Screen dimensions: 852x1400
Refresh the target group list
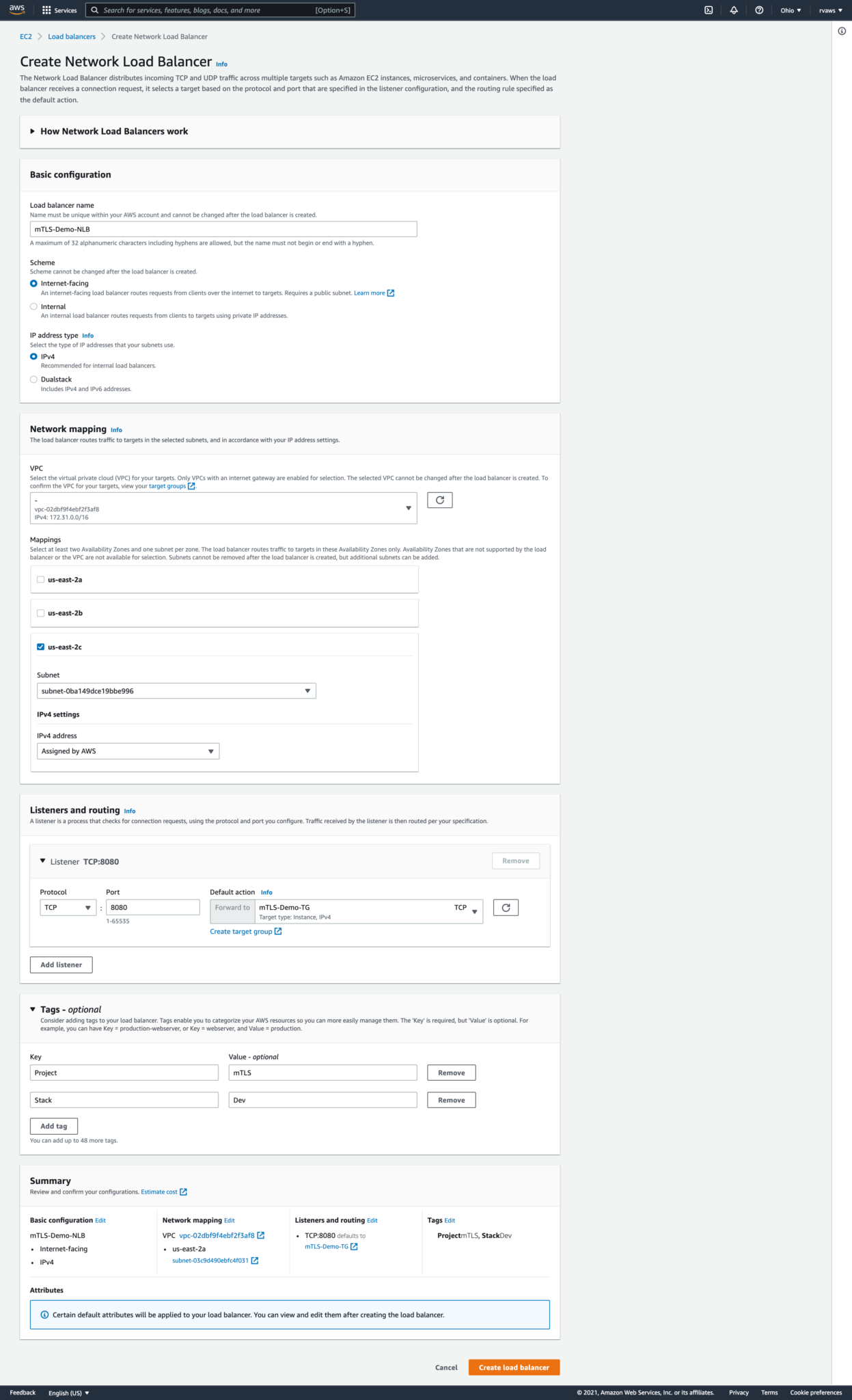click(x=506, y=908)
